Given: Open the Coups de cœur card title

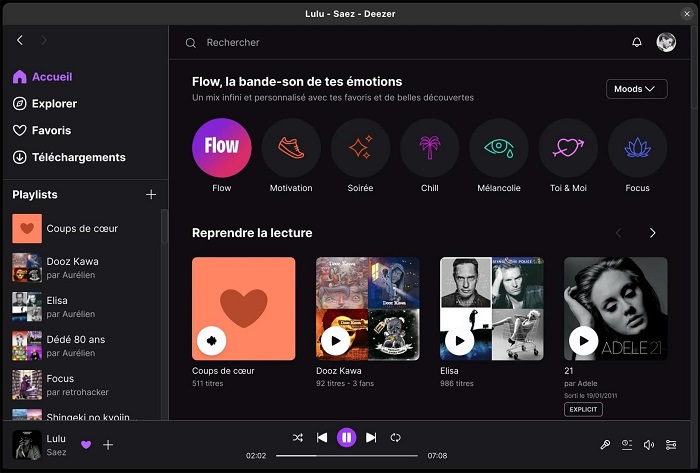Looking at the screenshot, I should pos(223,371).
